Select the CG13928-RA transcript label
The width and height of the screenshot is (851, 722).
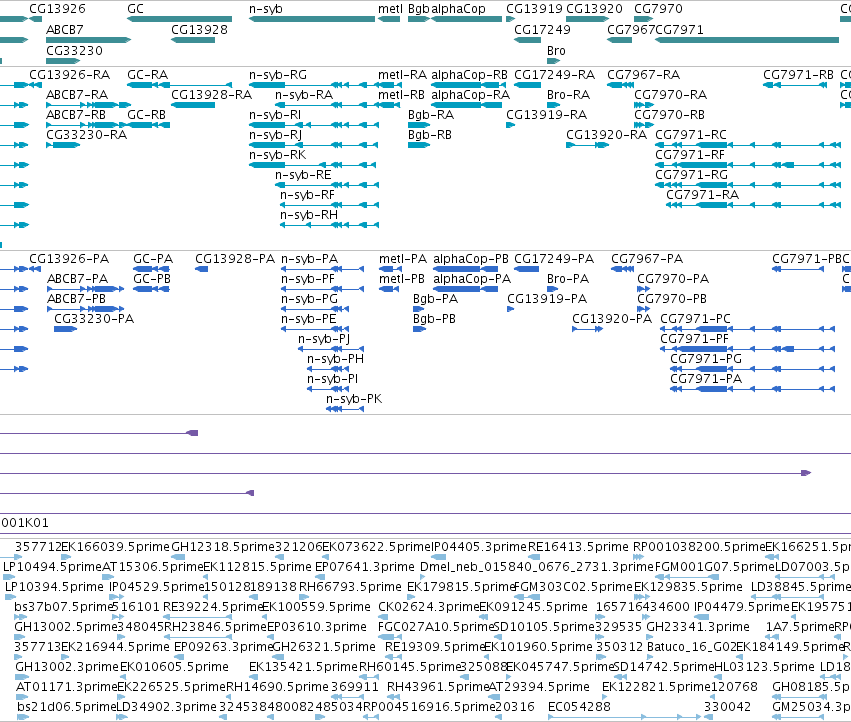coord(212,94)
